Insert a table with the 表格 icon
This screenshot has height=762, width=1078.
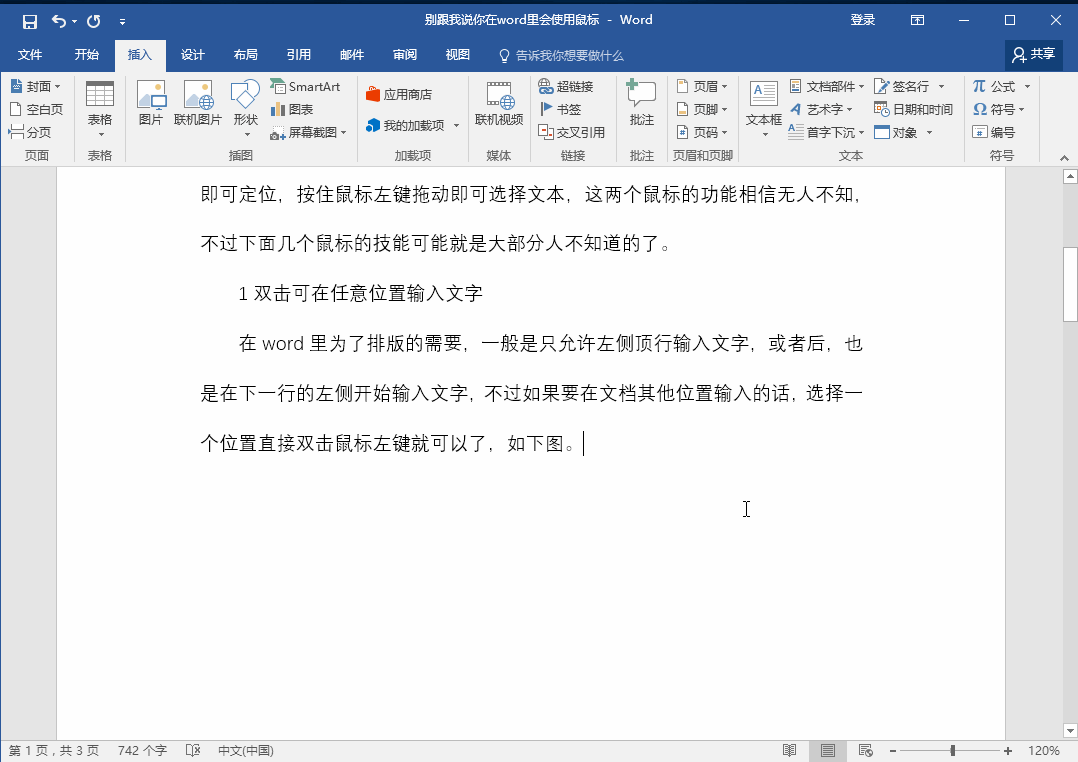click(100, 109)
